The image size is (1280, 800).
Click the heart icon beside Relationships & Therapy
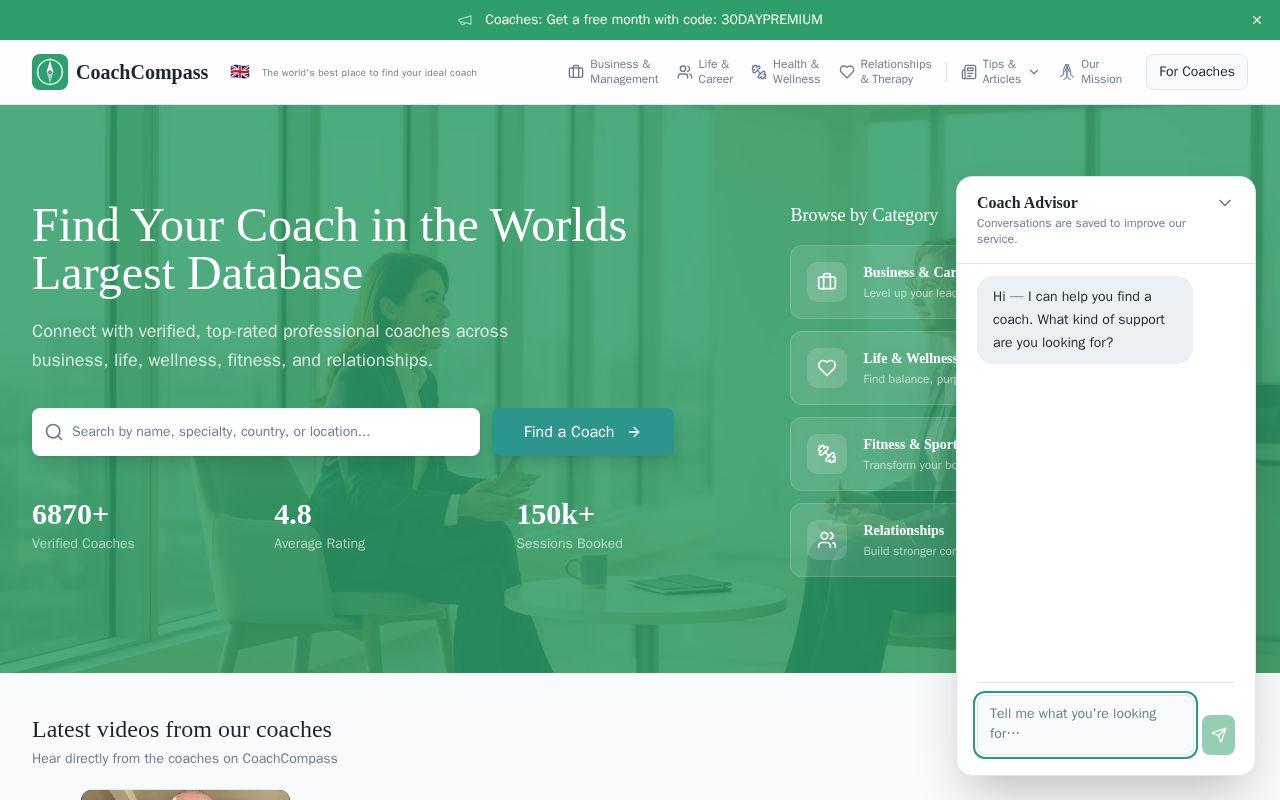coord(847,72)
